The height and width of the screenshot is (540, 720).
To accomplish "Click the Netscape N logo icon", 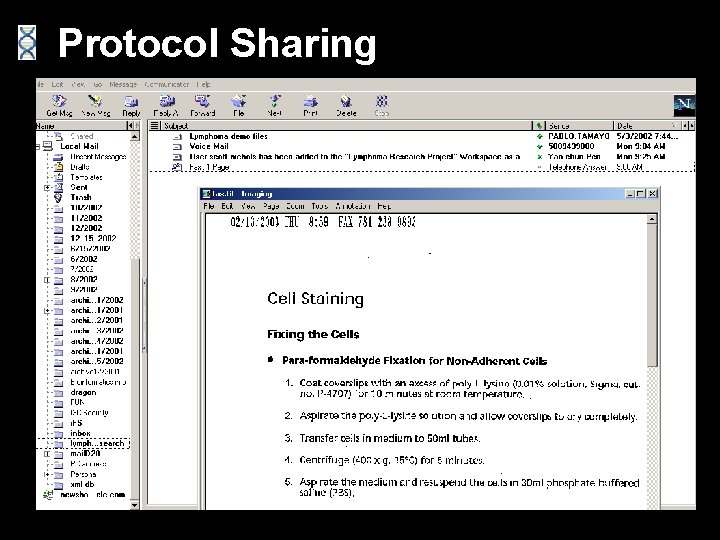I will [x=684, y=105].
